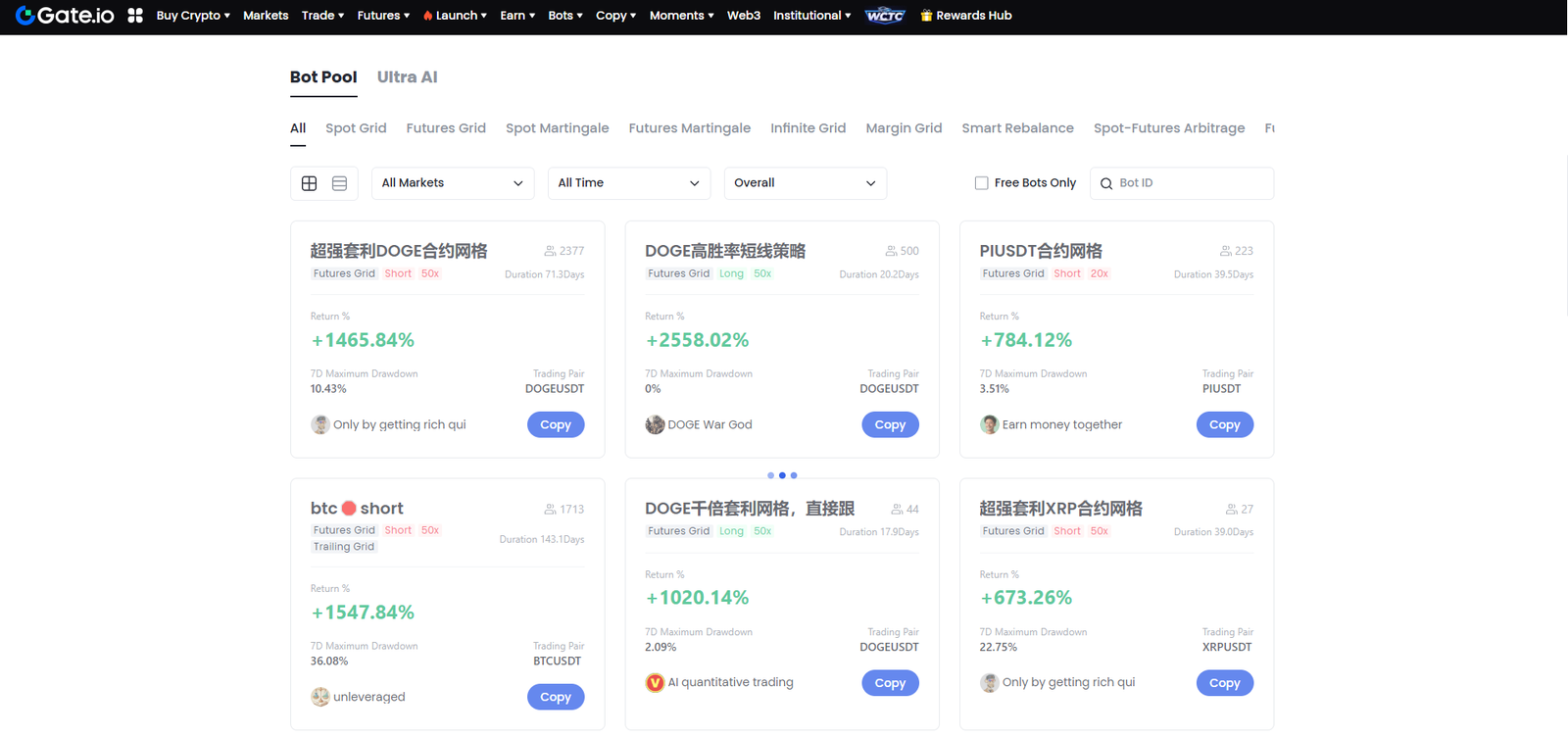The image size is (1568, 736).
Task: Open the btc short bot title
Action: click(x=357, y=509)
